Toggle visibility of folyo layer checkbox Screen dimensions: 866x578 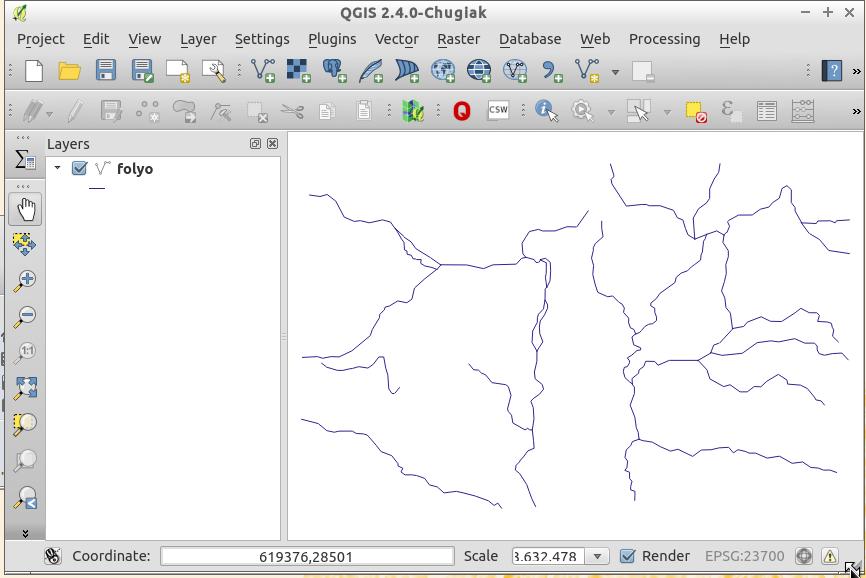point(79,168)
